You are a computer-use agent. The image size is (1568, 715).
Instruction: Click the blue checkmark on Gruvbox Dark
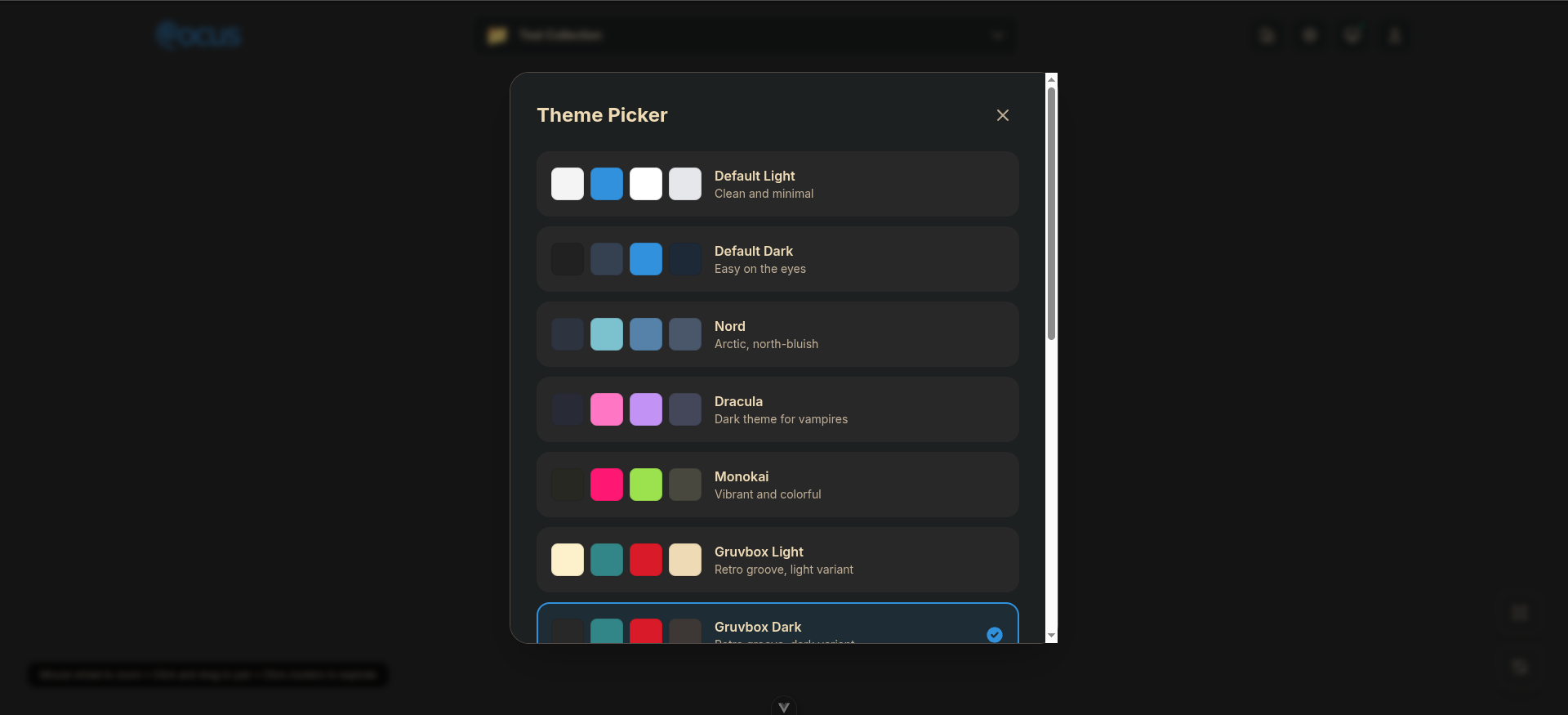tap(995, 635)
